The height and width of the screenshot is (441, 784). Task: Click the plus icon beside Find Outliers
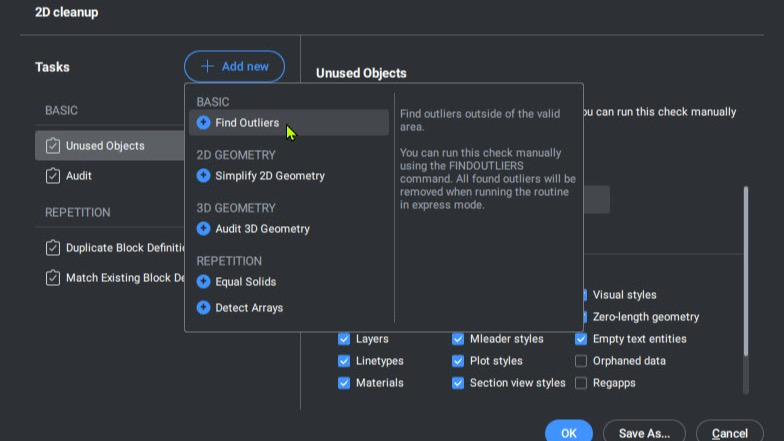pyautogui.click(x=204, y=122)
